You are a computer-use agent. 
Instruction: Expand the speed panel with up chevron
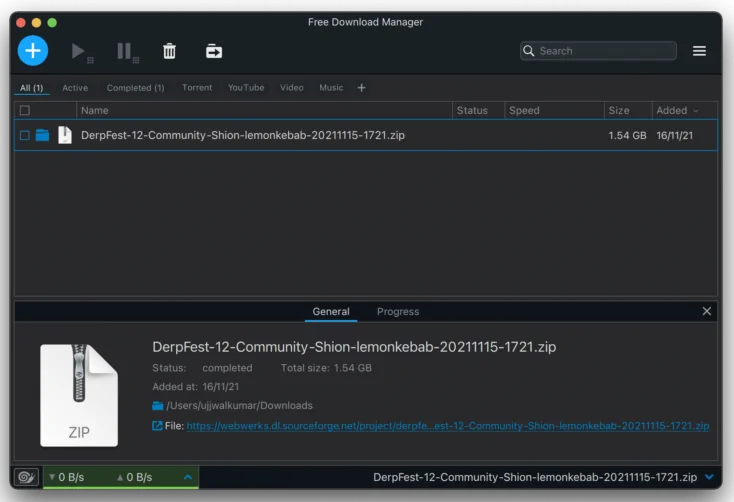click(x=188, y=477)
